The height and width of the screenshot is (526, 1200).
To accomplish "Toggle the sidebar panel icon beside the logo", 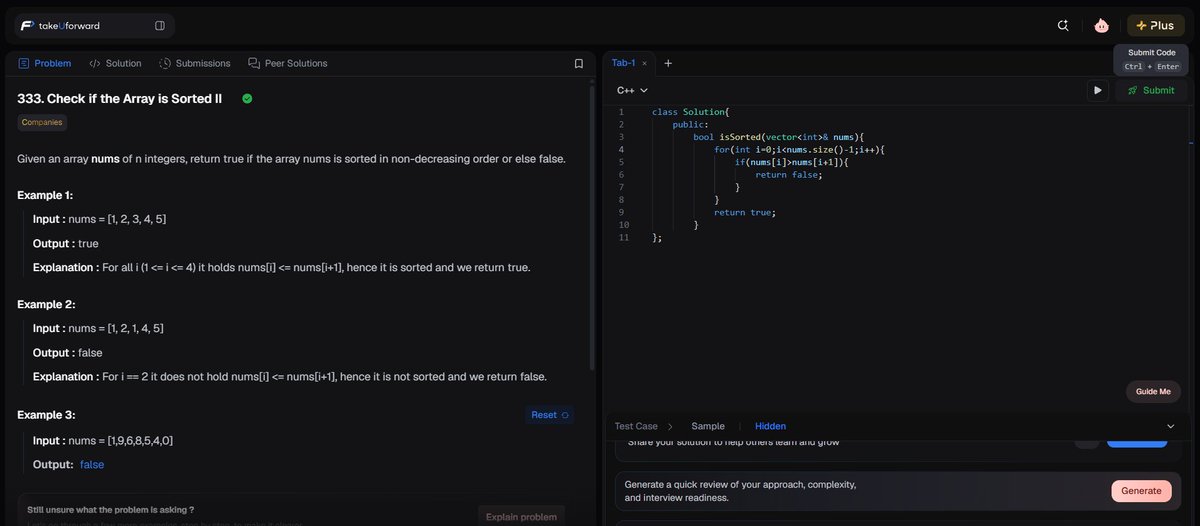I will tap(160, 25).
